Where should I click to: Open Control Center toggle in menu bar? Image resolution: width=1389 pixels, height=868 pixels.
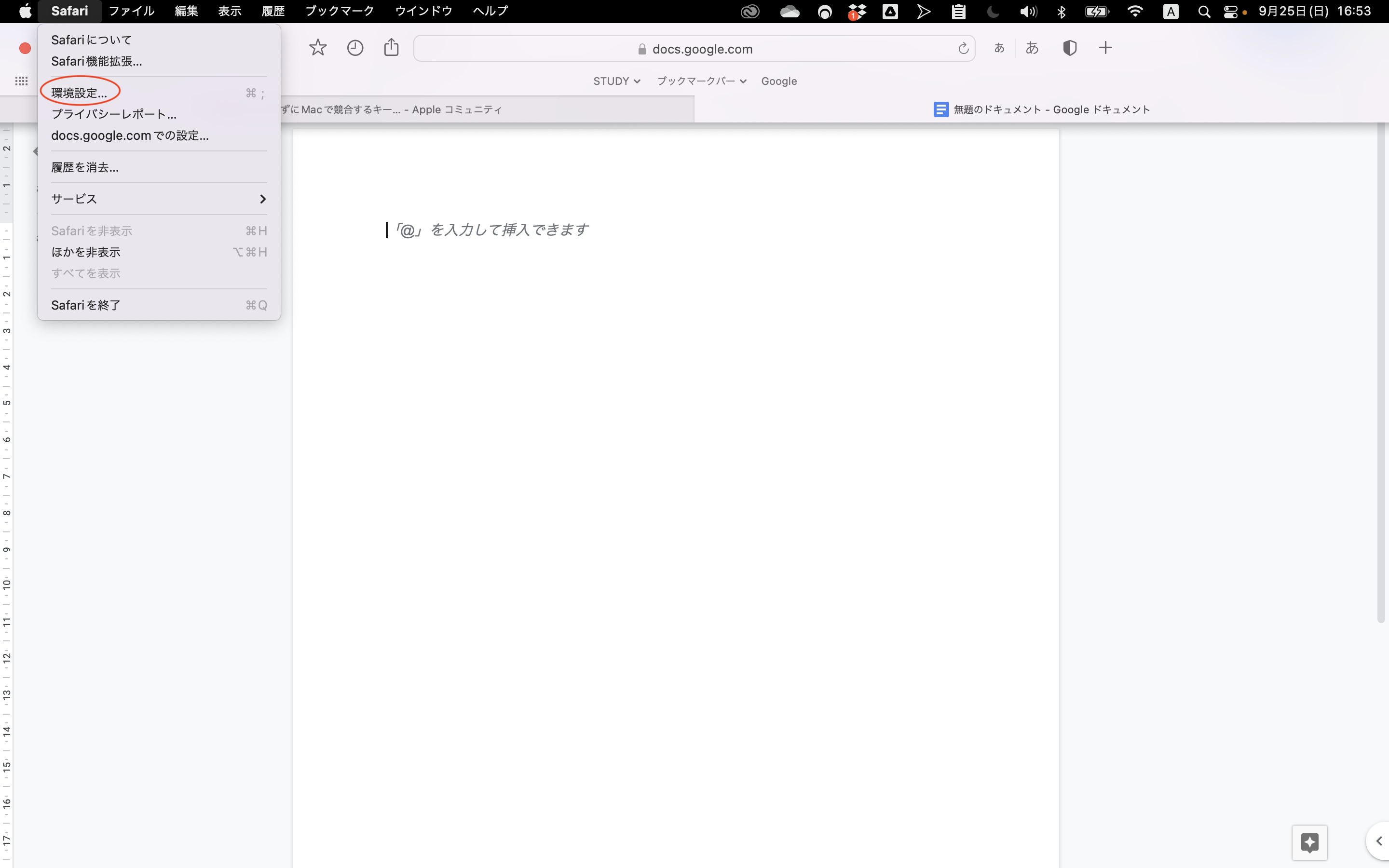(x=1231, y=12)
